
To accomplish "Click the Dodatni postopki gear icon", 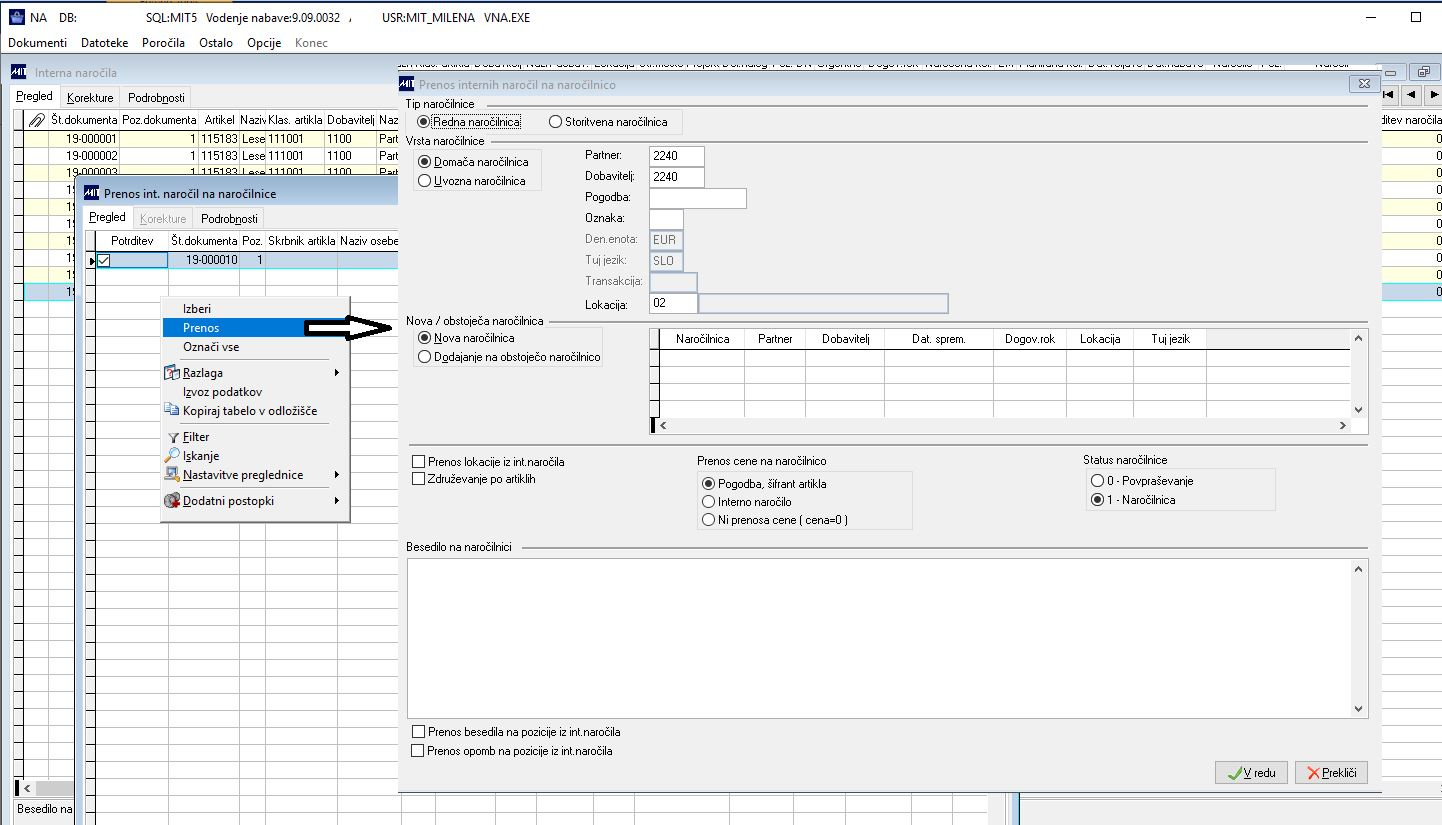I will (x=173, y=501).
